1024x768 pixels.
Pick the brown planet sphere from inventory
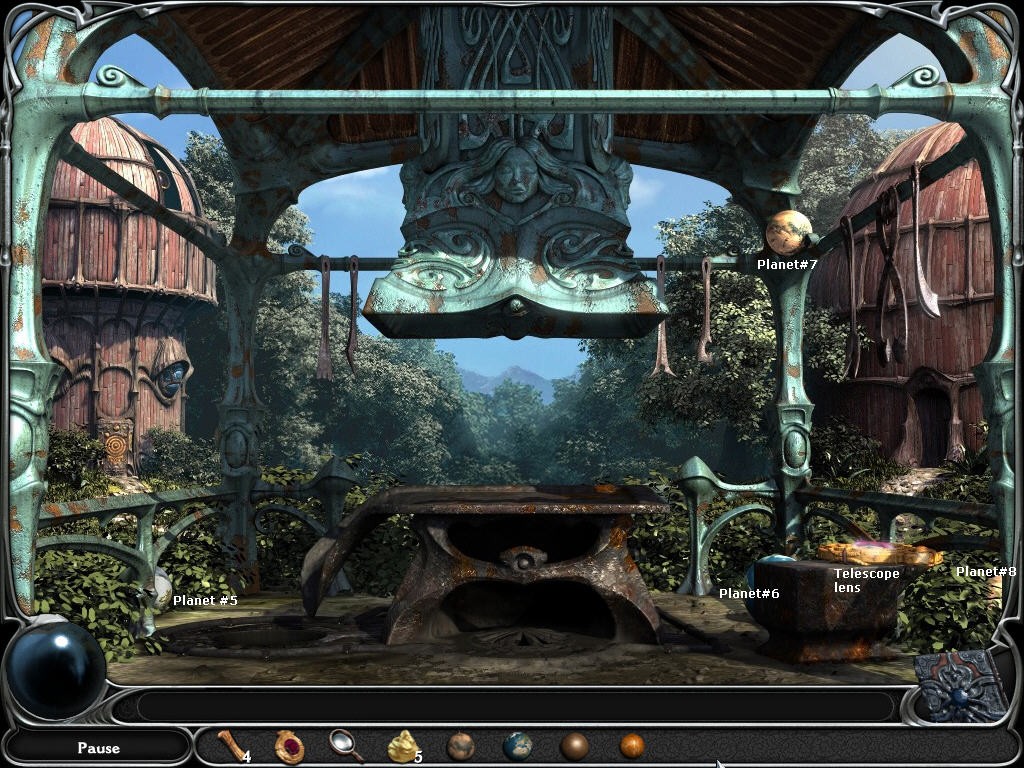click(x=572, y=748)
